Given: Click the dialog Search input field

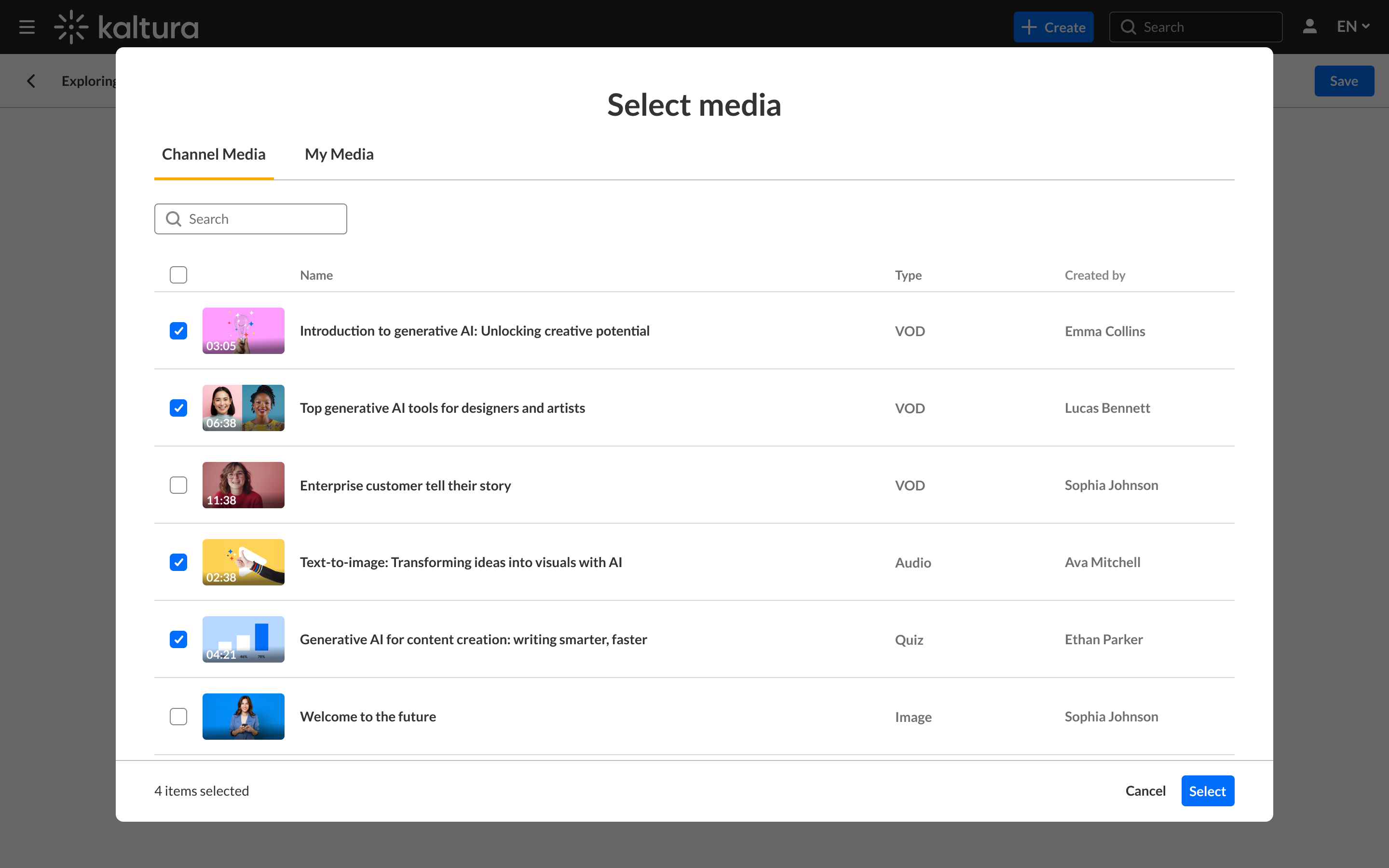Looking at the screenshot, I should pos(264,219).
